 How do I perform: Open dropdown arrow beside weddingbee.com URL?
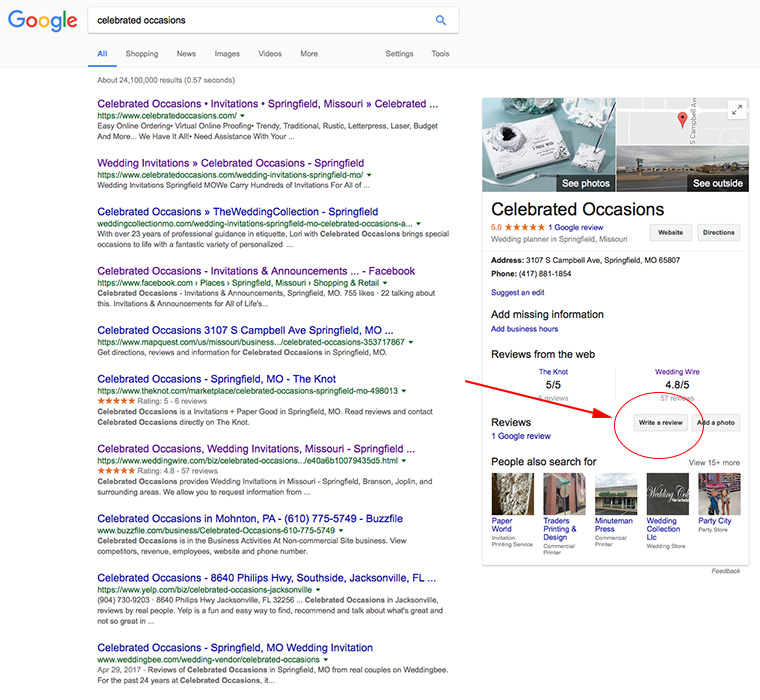(326, 660)
